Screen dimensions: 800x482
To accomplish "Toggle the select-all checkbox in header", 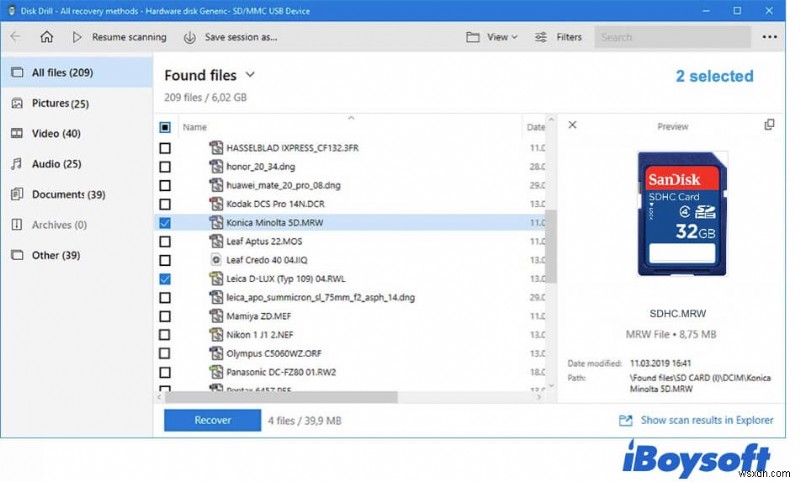I will pyautogui.click(x=165, y=127).
